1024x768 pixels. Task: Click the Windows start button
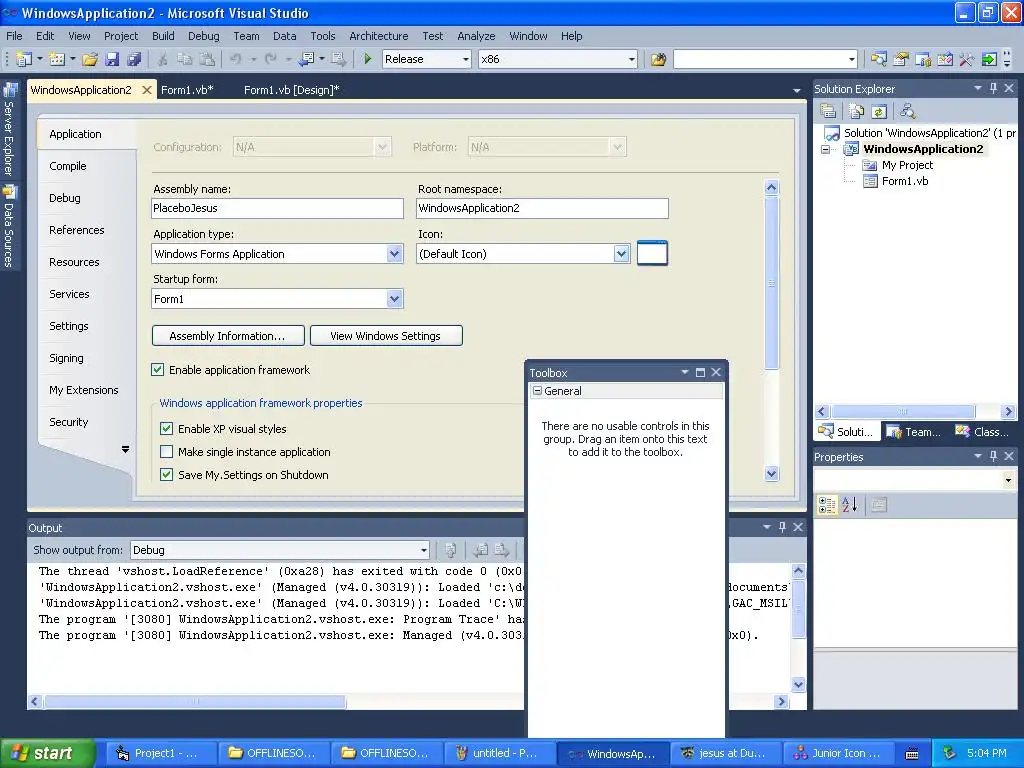47,753
